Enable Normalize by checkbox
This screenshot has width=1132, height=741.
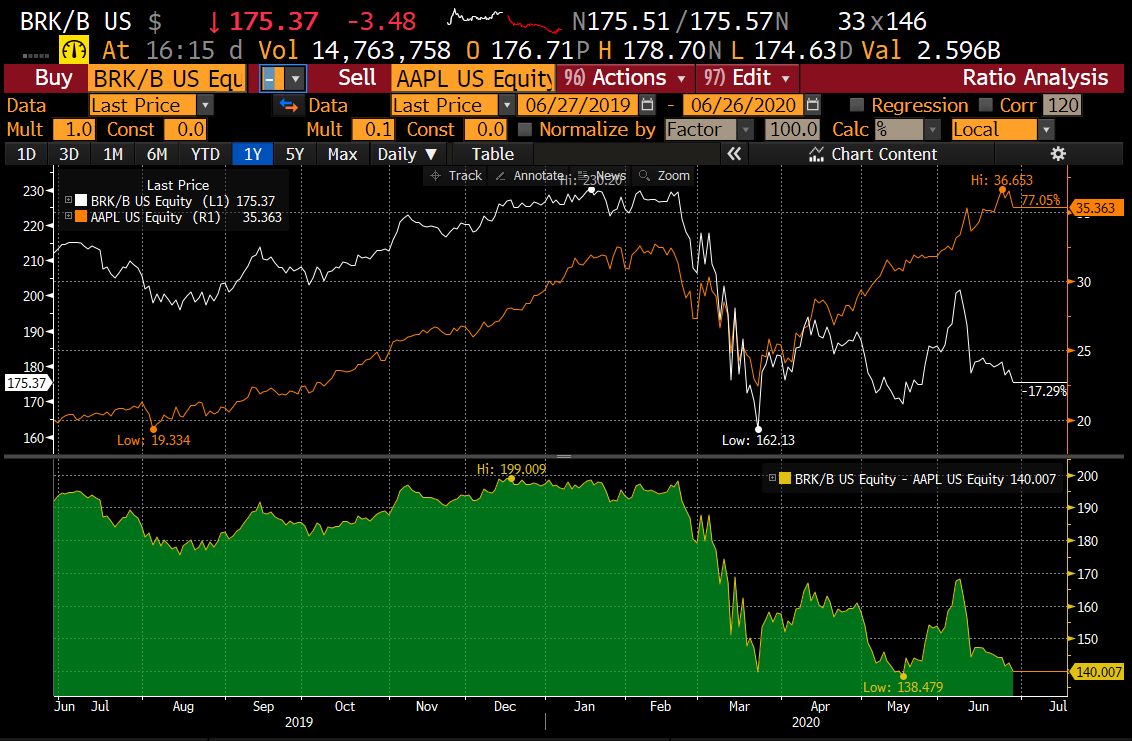525,129
